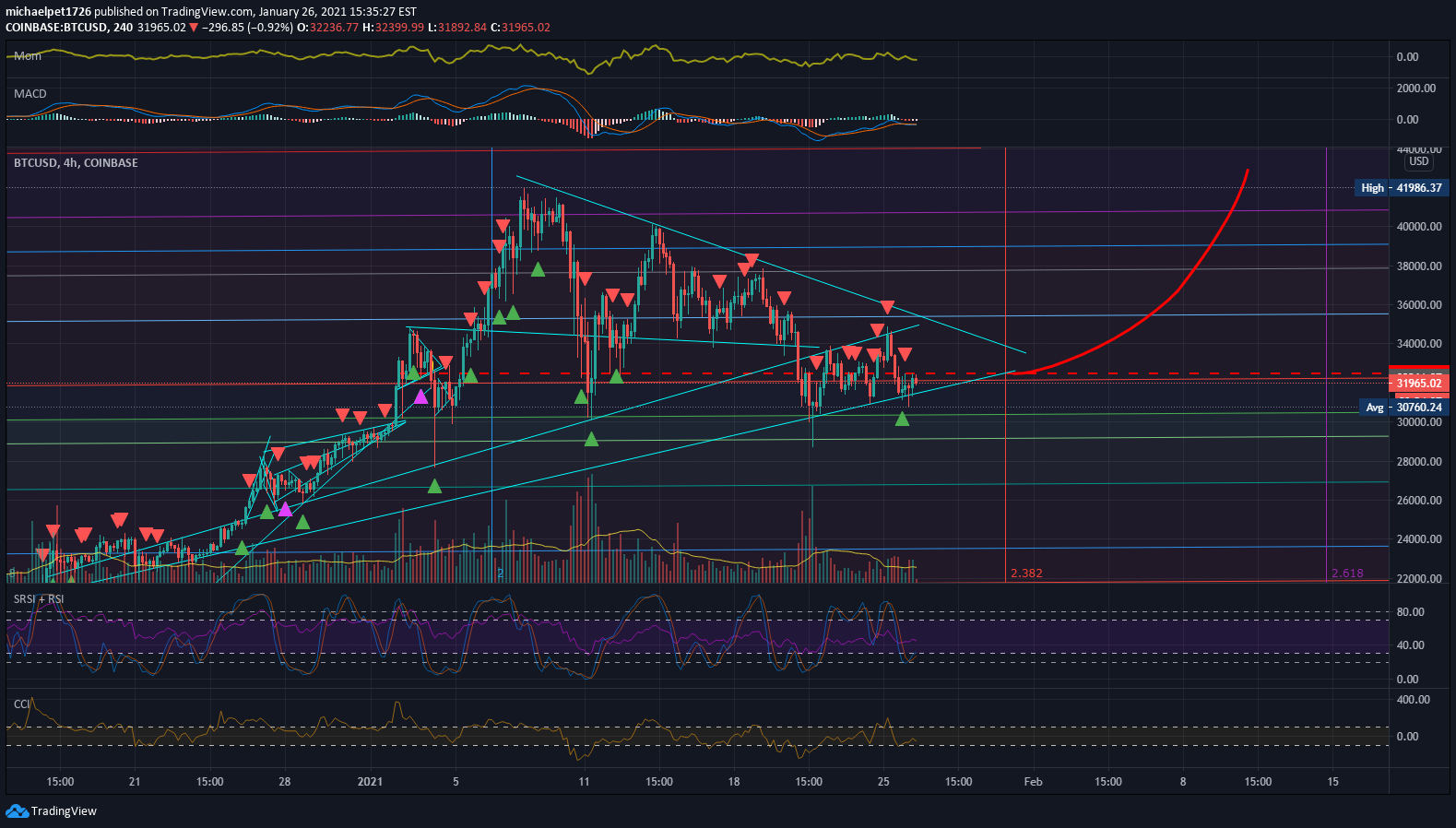This screenshot has height=828, width=1456.
Task: Click the 400.00 value on CCI scale
Action: click(1413, 700)
